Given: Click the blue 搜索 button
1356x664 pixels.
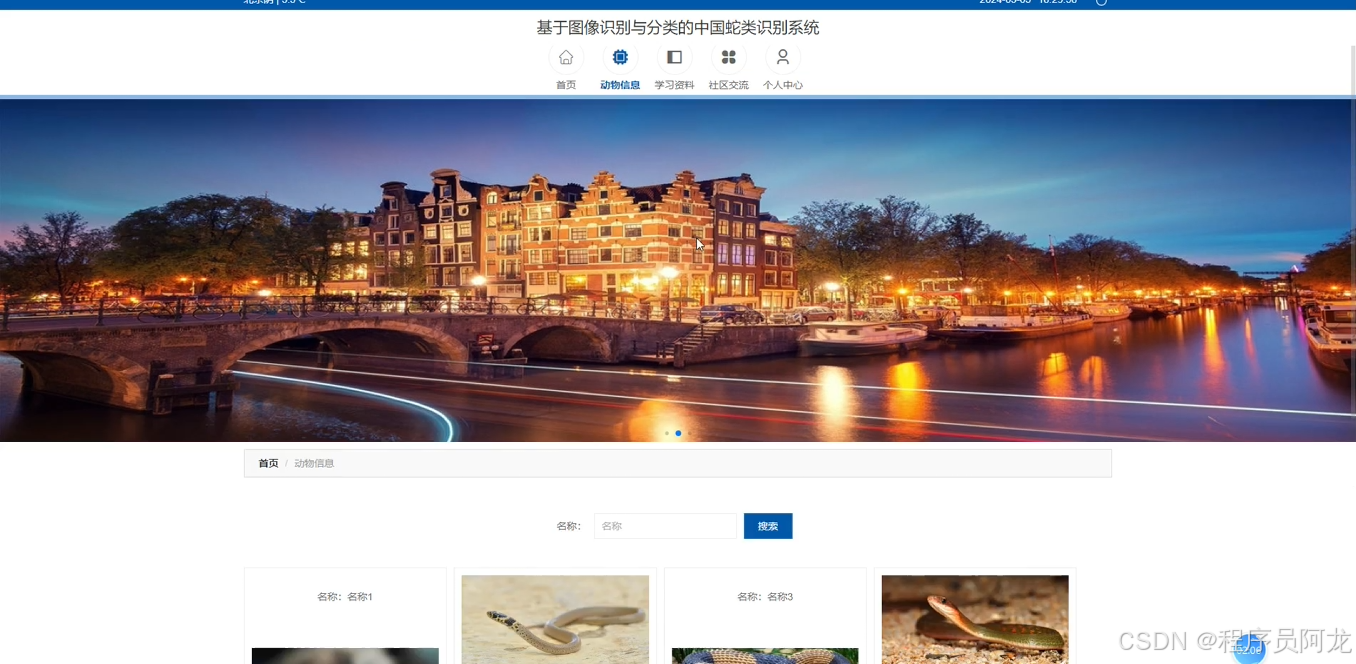Looking at the screenshot, I should coord(768,526).
